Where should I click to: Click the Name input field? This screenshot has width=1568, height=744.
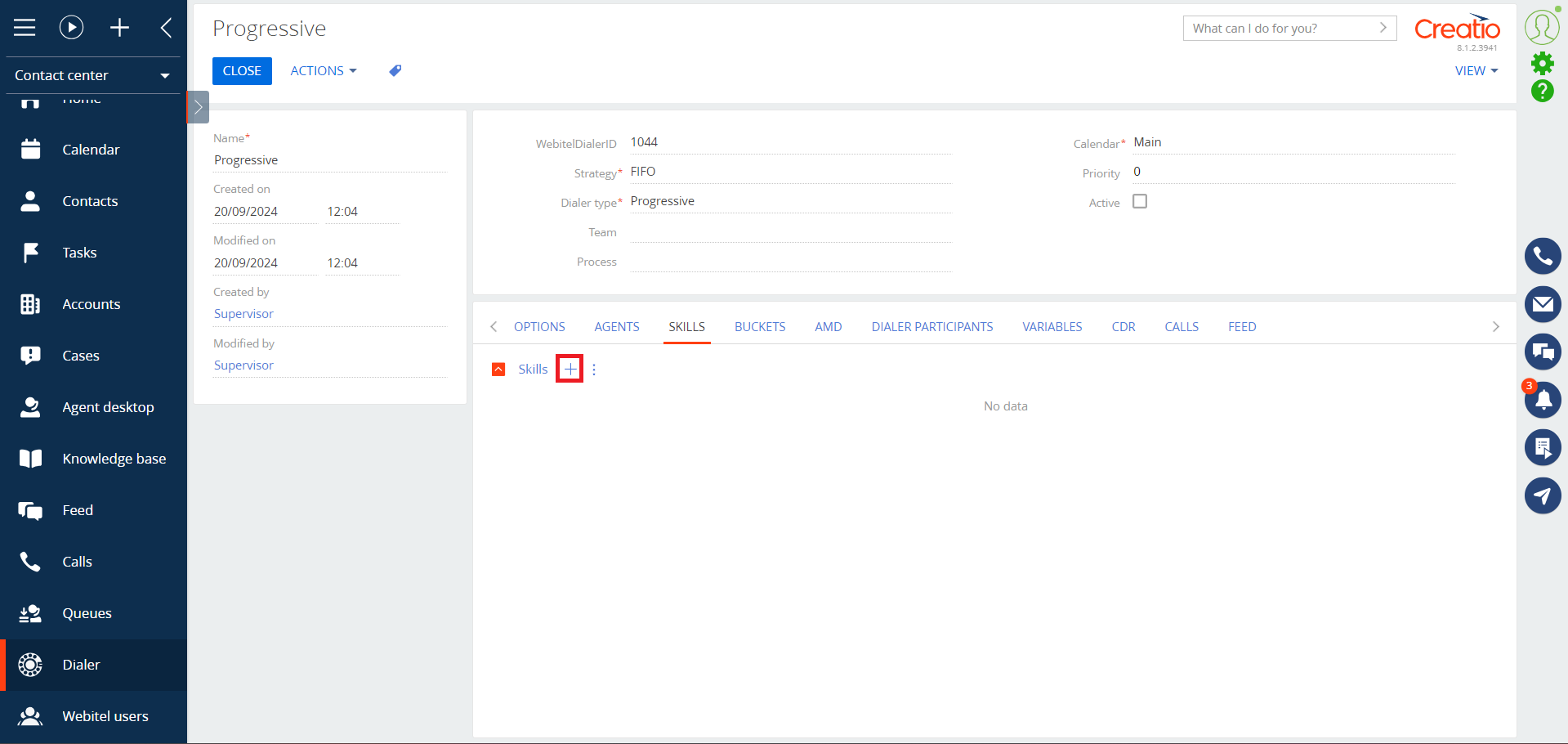[x=330, y=160]
